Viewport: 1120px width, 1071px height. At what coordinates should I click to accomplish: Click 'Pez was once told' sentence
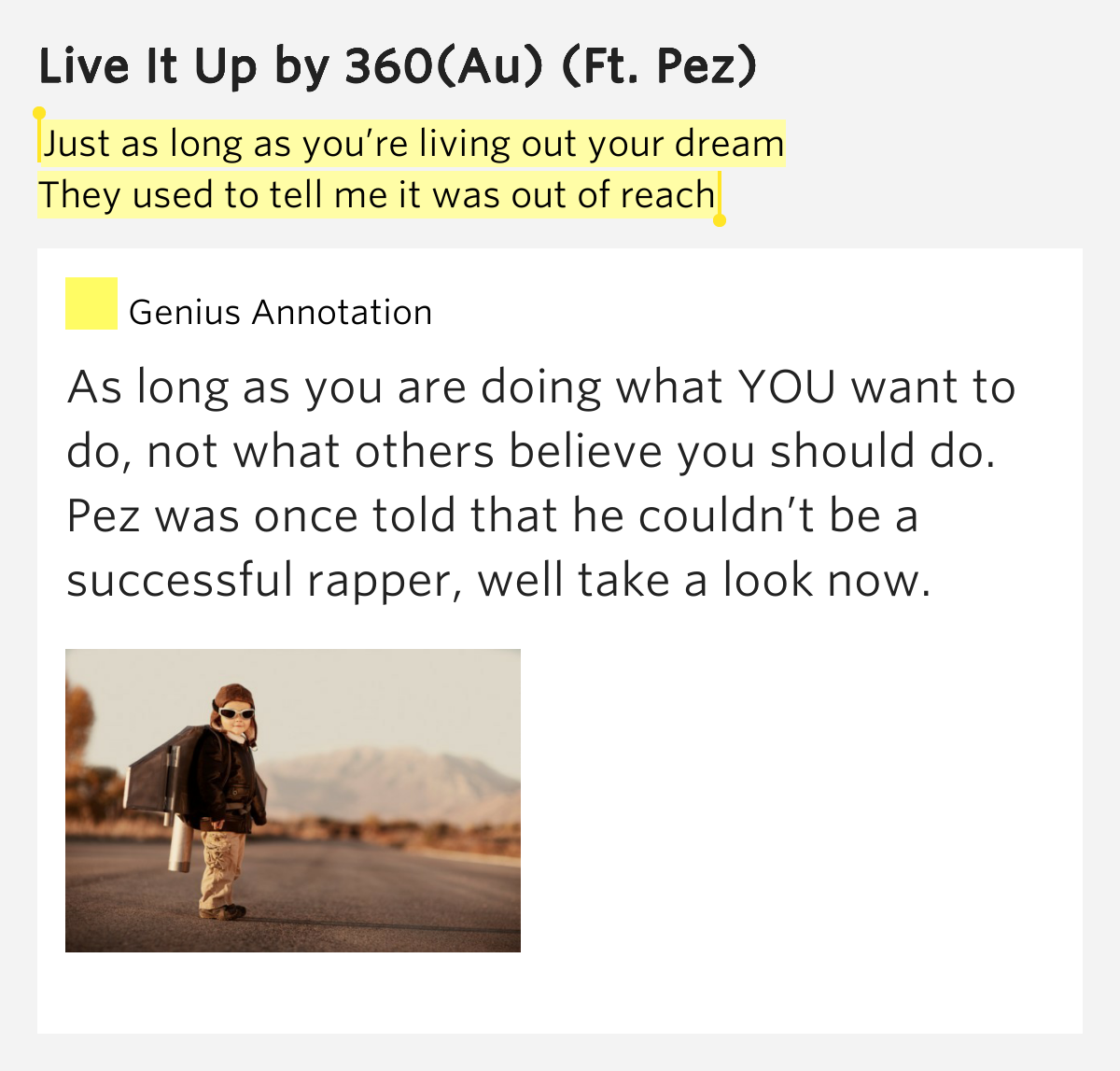(x=260, y=515)
